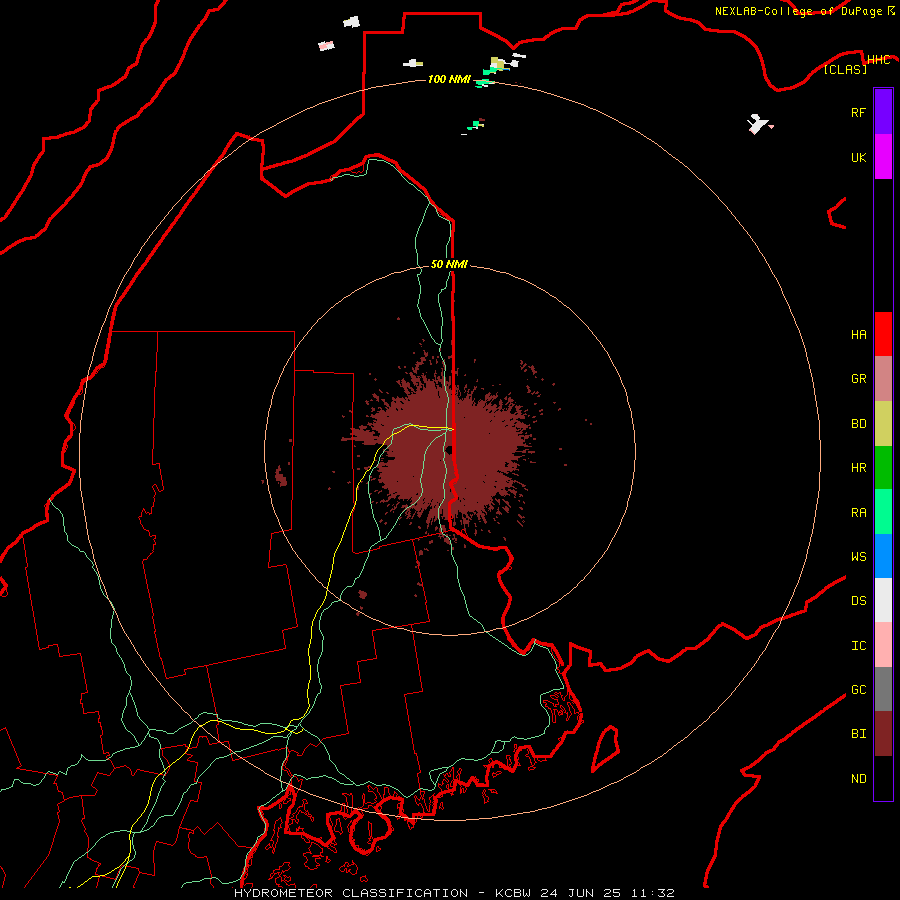Select the yellow BD legend swatch

coord(883,424)
